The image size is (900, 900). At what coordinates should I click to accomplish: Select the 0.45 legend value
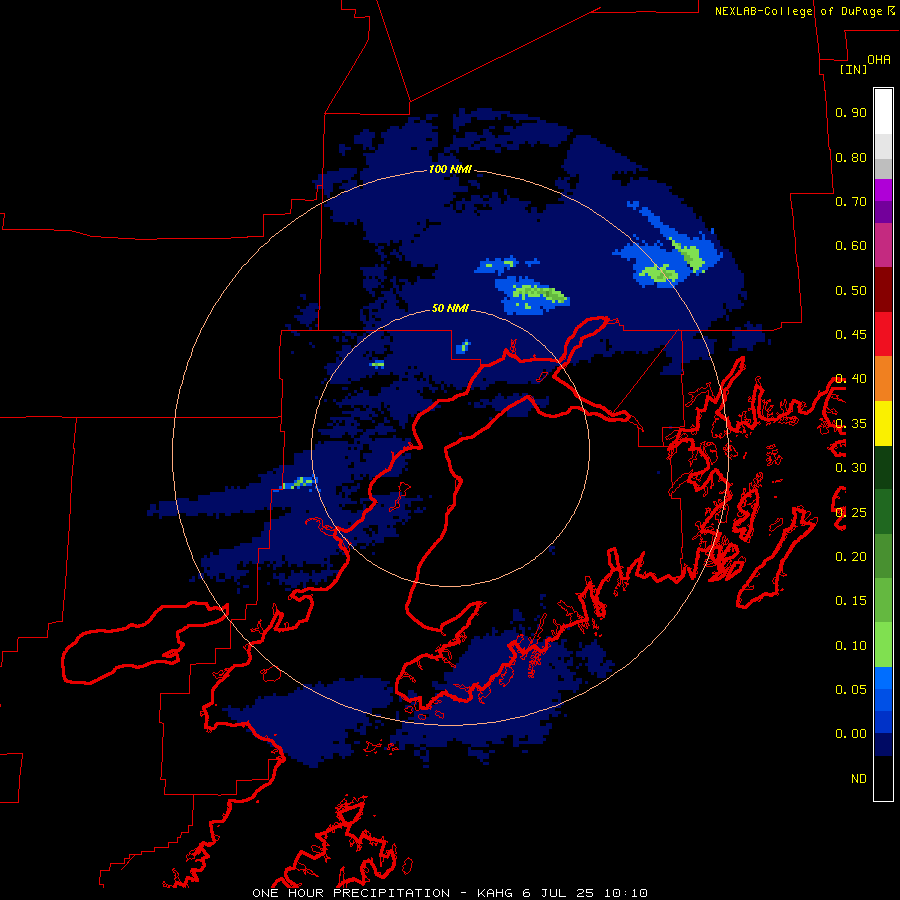click(x=851, y=335)
